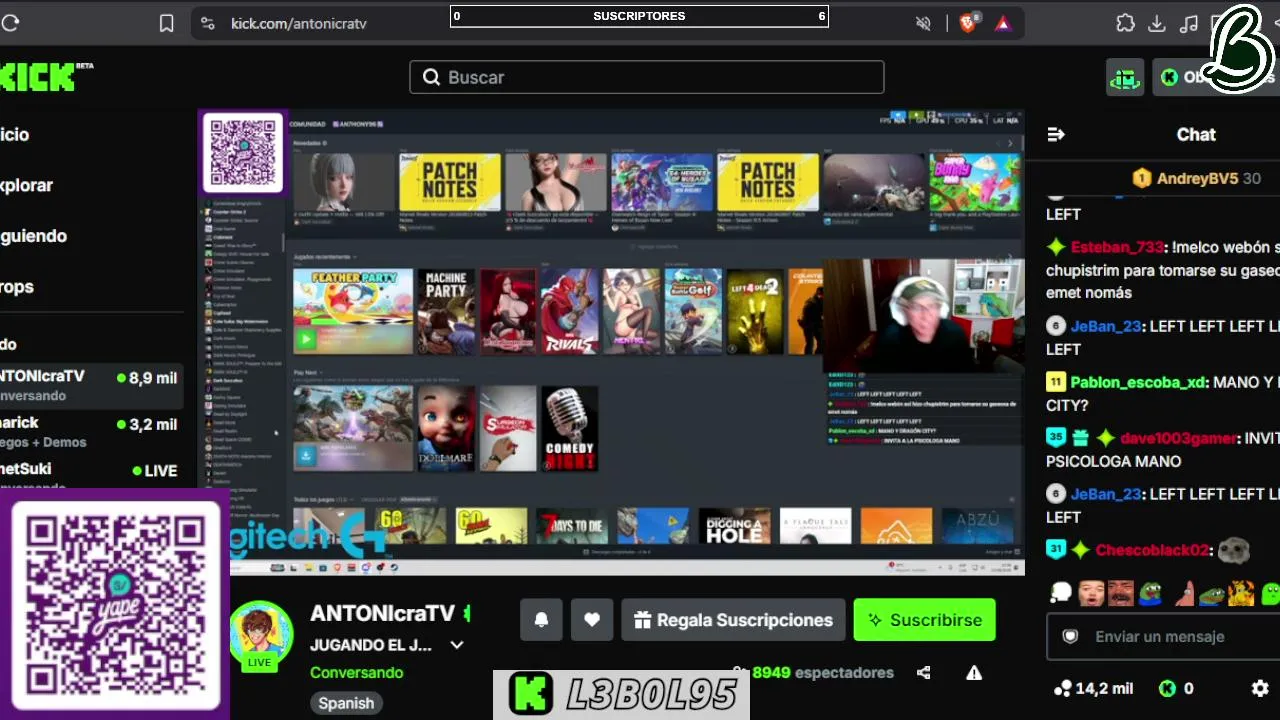Open Esteban_733's chat username

tap(1117, 247)
